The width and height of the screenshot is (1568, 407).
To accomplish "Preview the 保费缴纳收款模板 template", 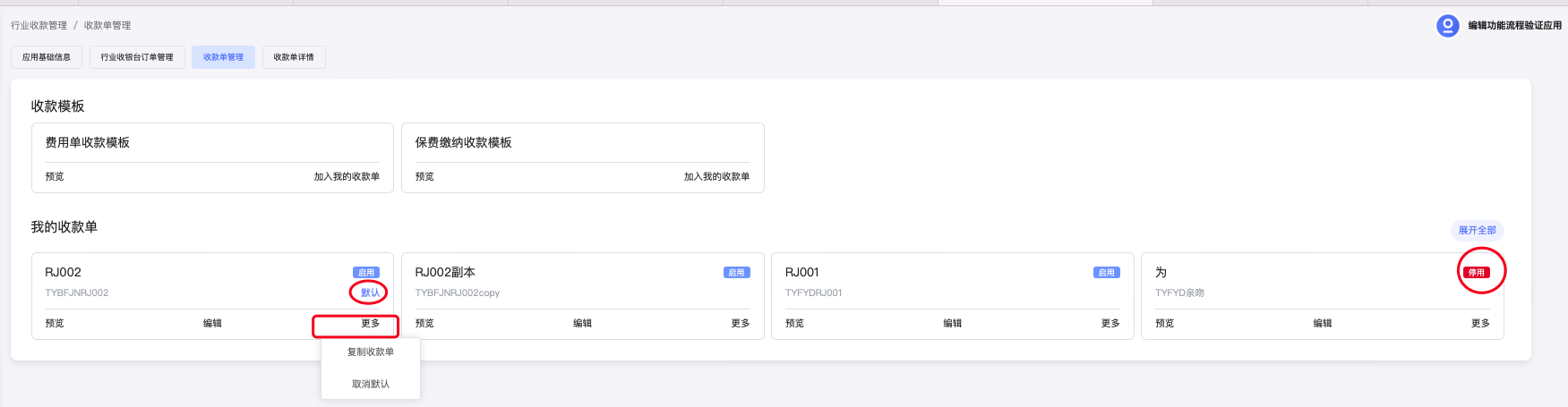I will coord(424,177).
